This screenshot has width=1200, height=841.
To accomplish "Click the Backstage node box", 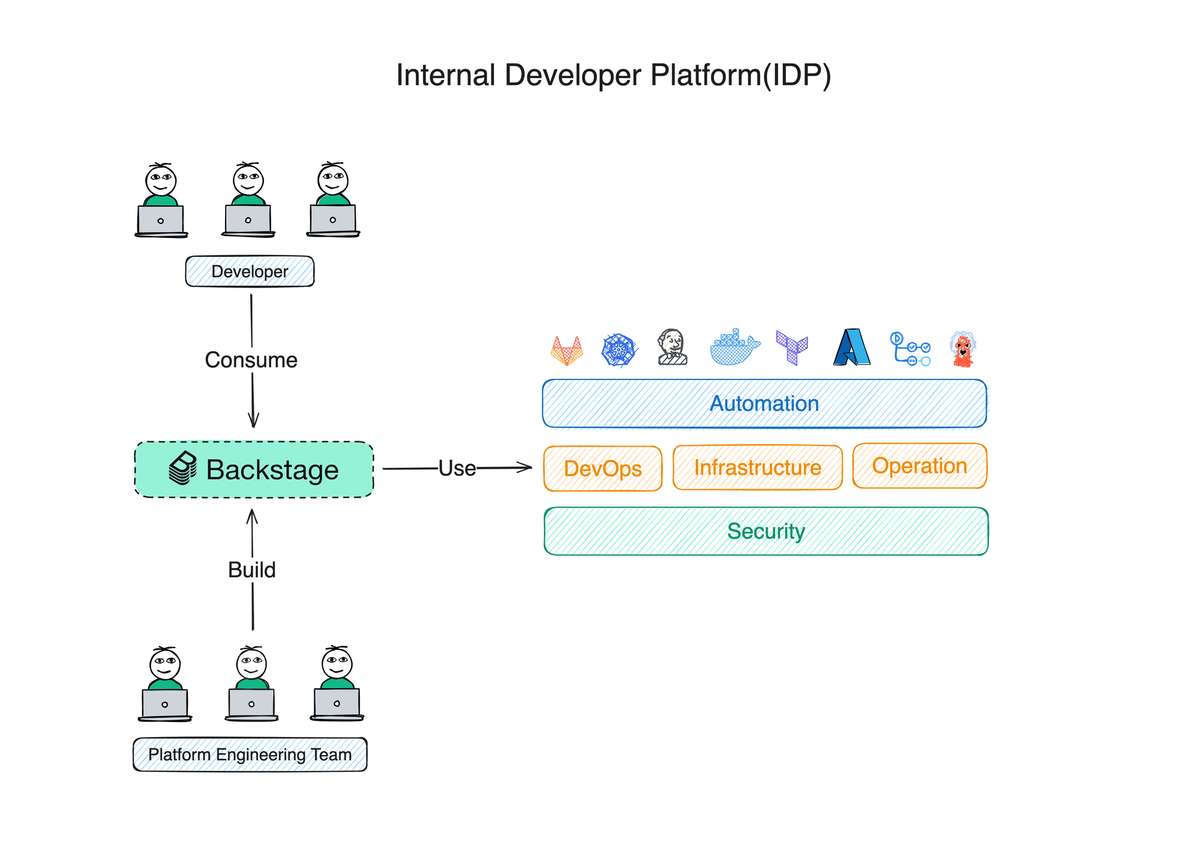I will pyautogui.click(x=253, y=469).
